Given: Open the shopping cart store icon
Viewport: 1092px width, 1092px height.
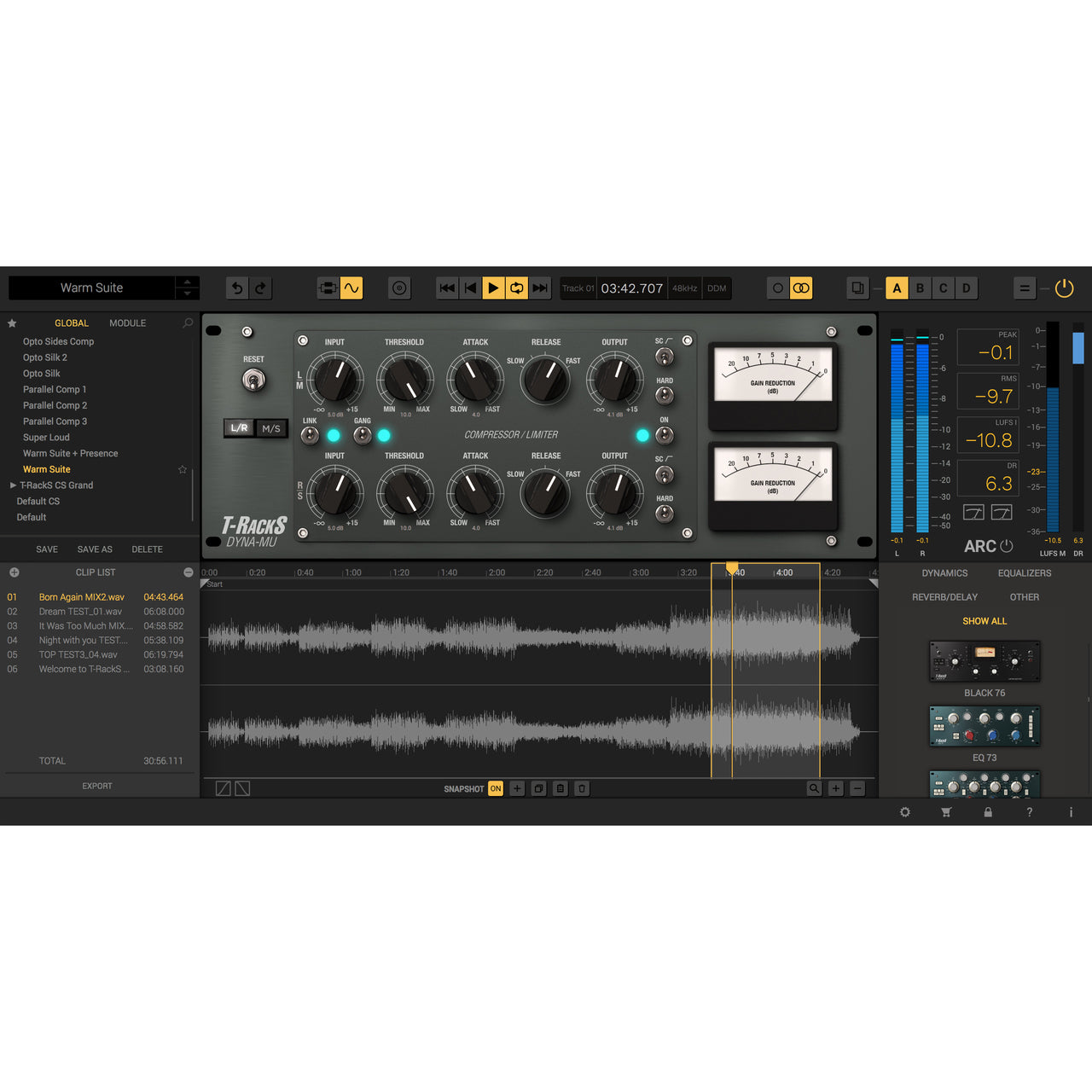Looking at the screenshot, I should [x=946, y=812].
